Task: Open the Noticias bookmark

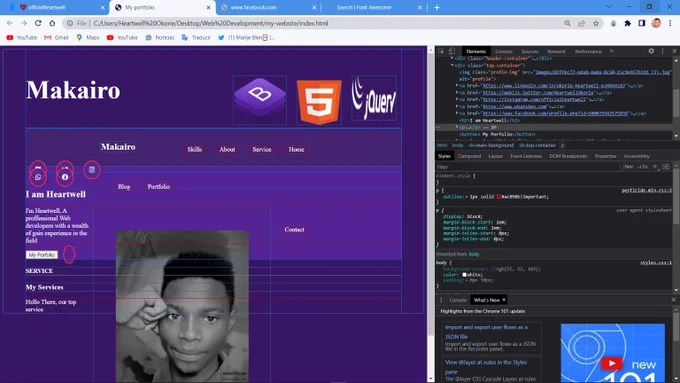Action: click(x=160, y=38)
